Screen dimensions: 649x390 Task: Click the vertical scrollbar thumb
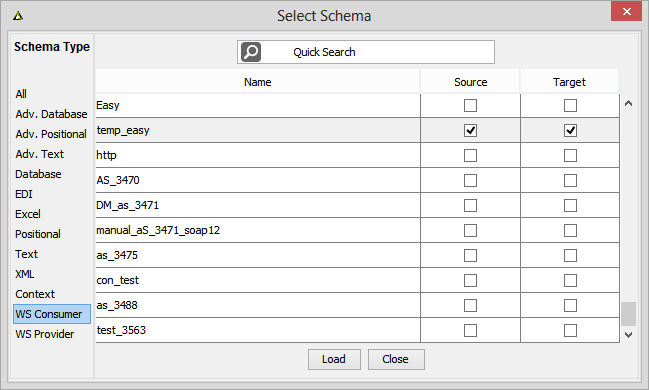628,314
